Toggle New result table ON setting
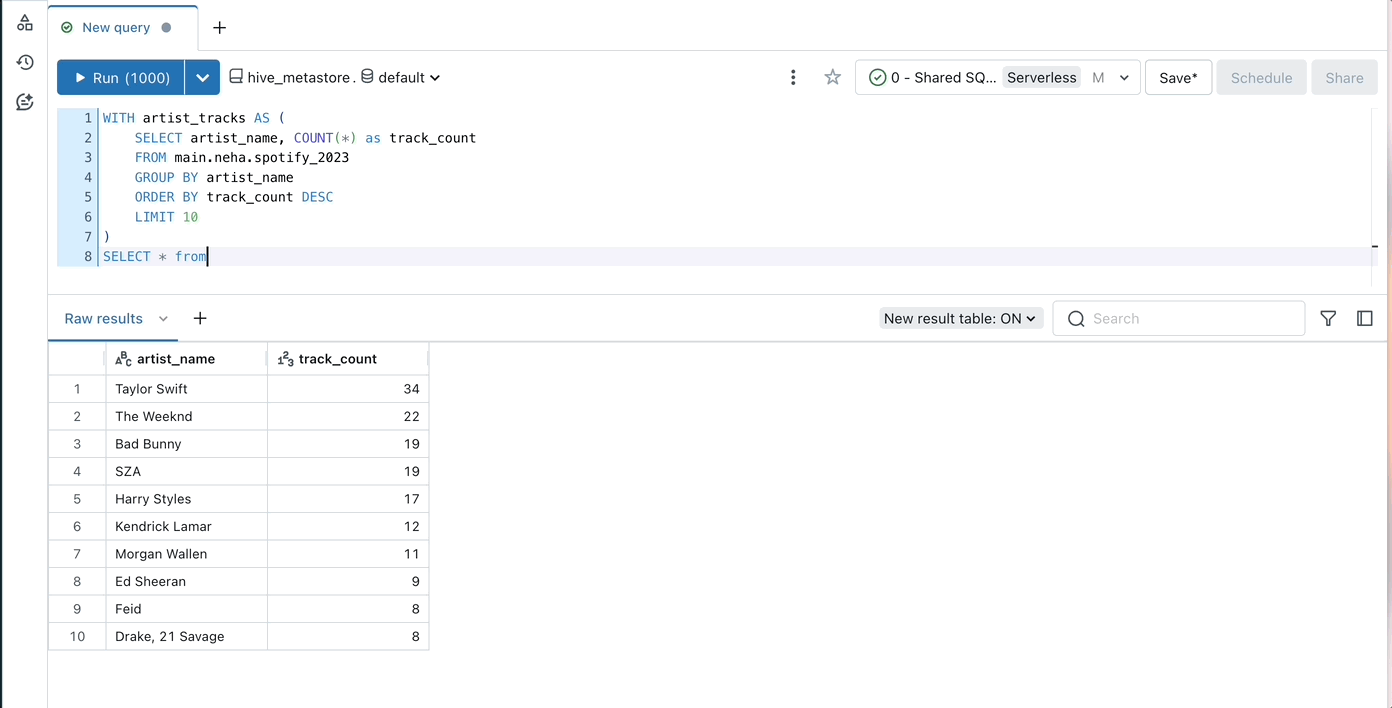The image size is (1392, 708). tap(960, 318)
